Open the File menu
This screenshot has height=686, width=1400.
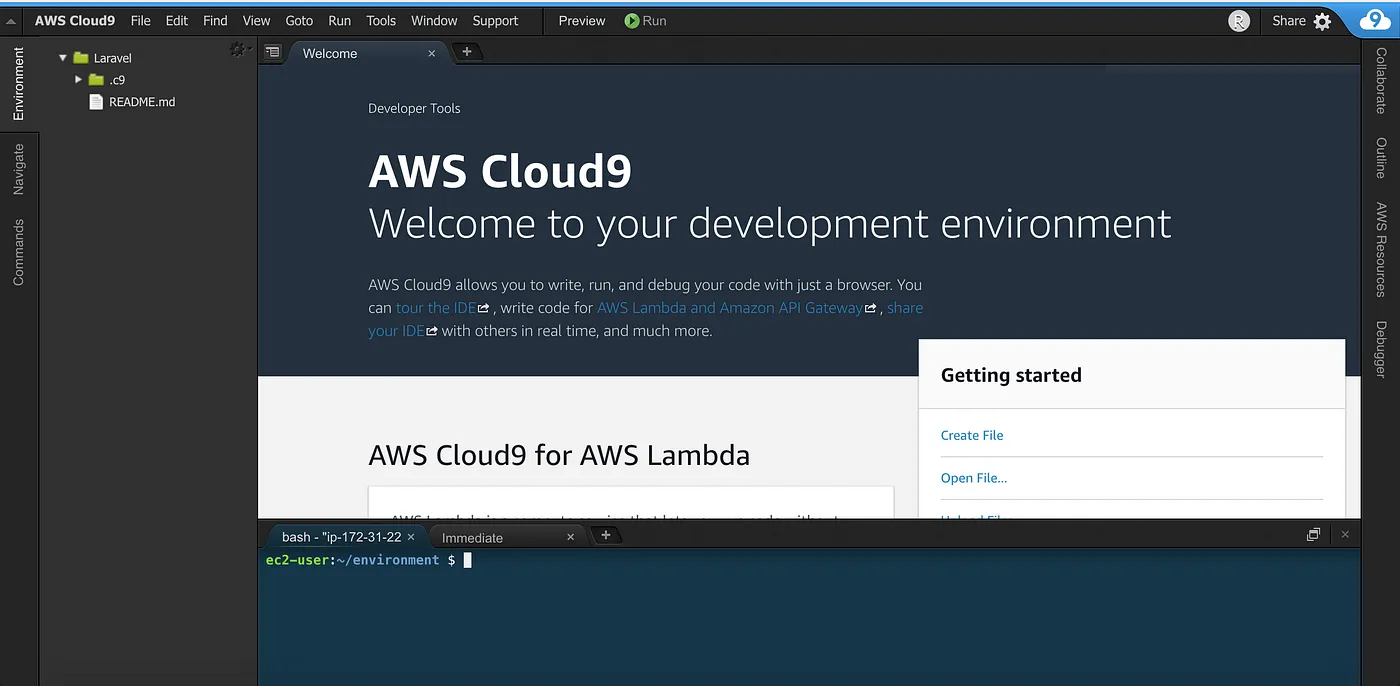[x=141, y=21]
